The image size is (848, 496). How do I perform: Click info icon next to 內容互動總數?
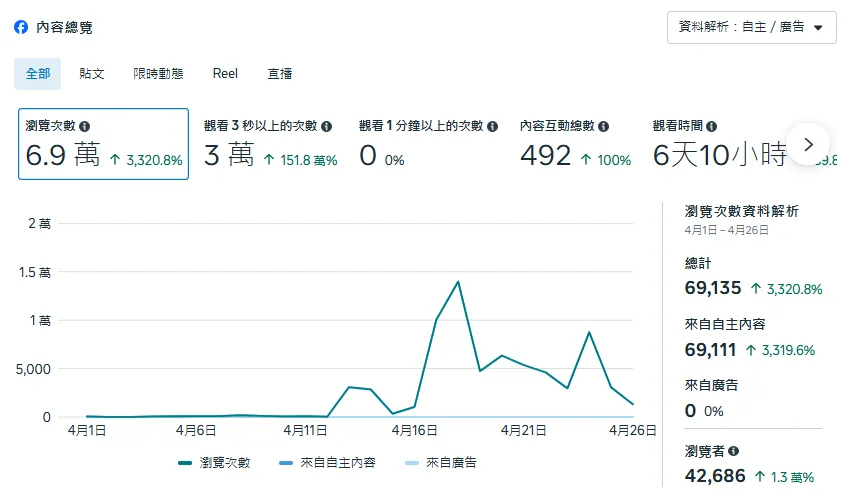(604, 127)
